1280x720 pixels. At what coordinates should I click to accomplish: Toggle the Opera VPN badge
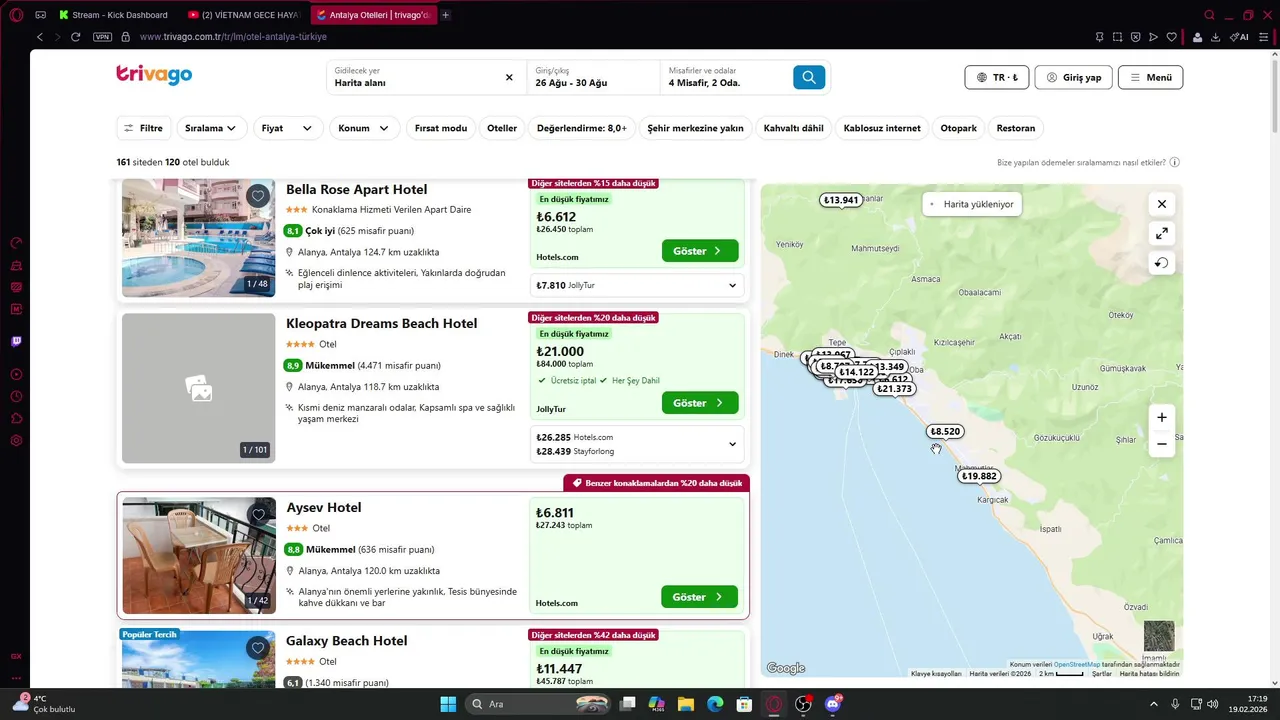coord(102,37)
